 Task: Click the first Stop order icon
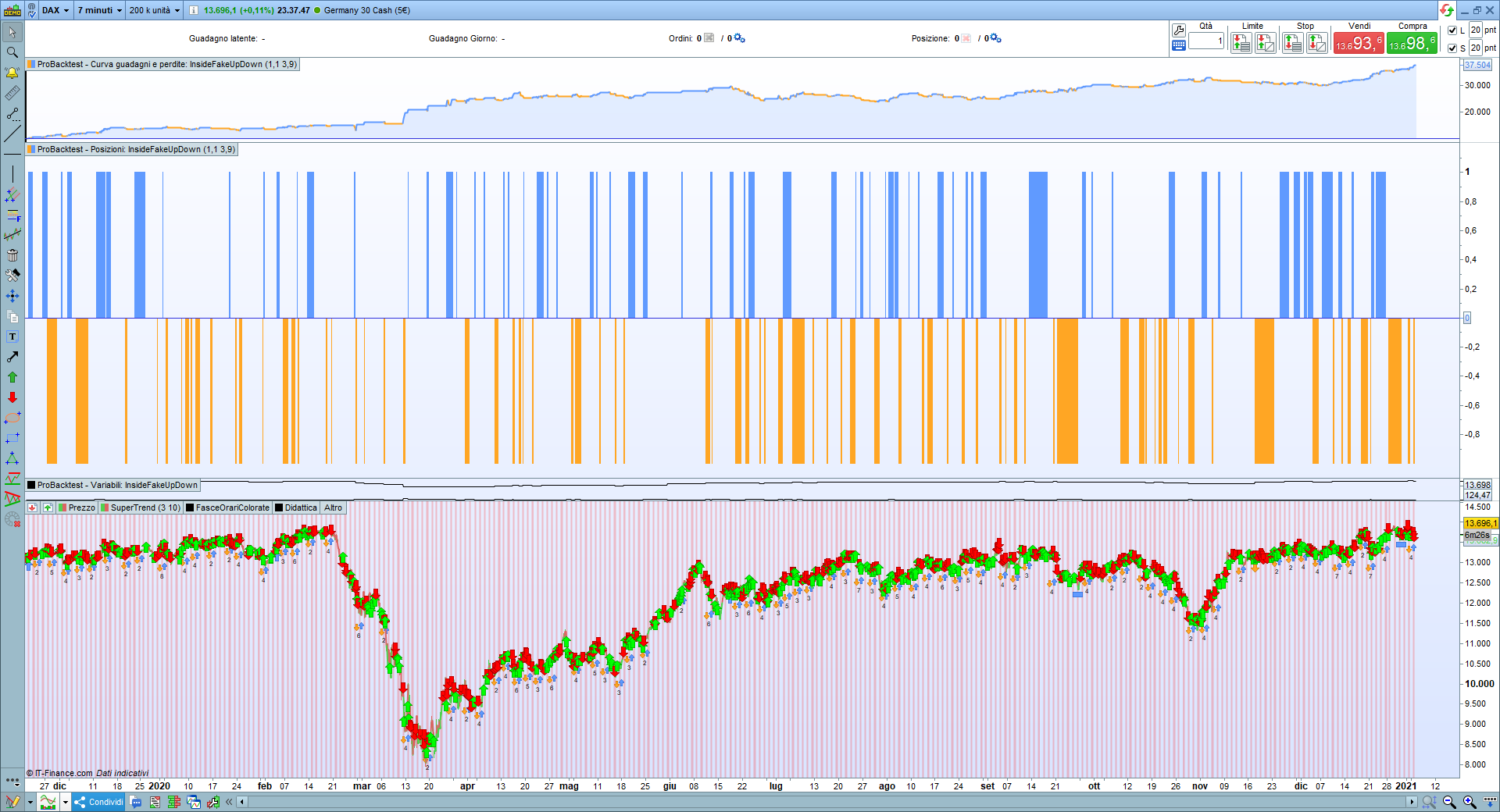pyautogui.click(x=1293, y=43)
